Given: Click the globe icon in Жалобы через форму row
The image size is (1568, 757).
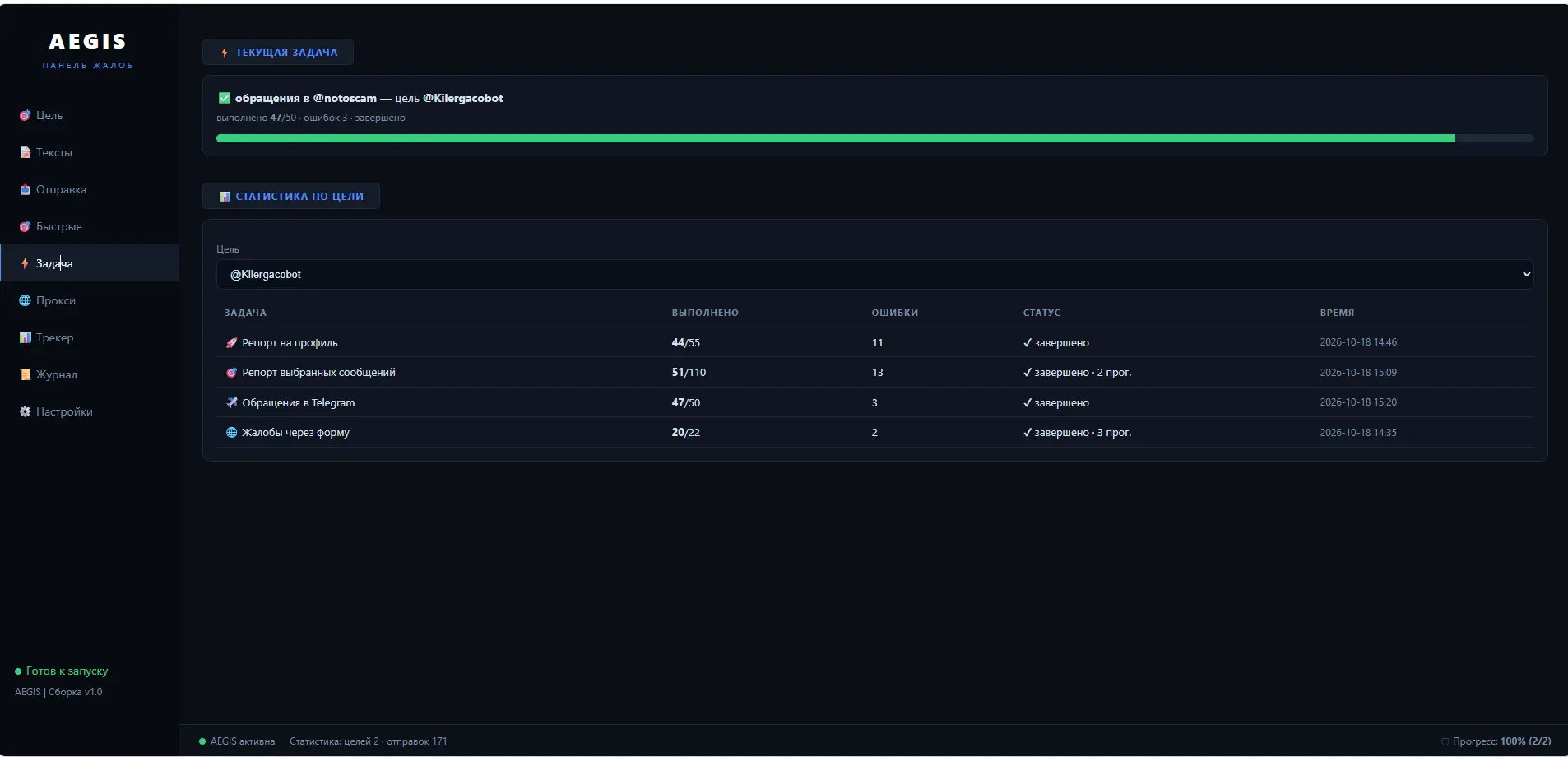Looking at the screenshot, I should click(x=231, y=433).
